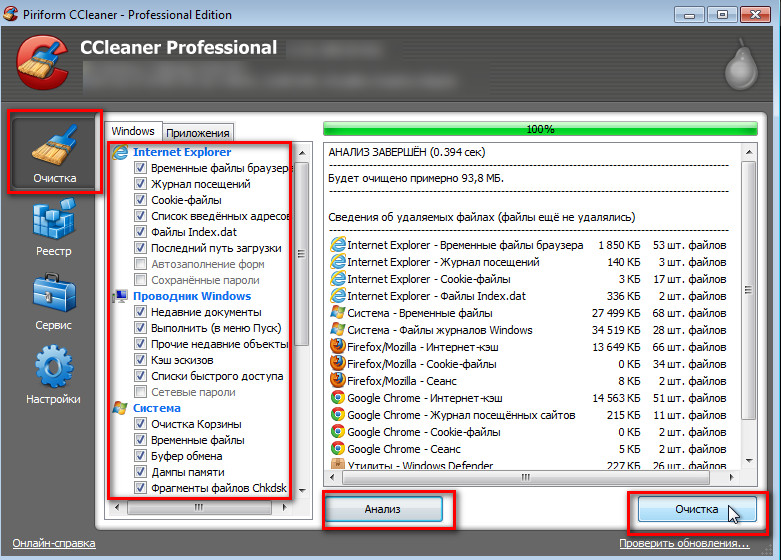Viewport: 781px width, 560px height.
Task: Open the Очистка (Cleaner) sidebar section
Action: click(x=55, y=153)
